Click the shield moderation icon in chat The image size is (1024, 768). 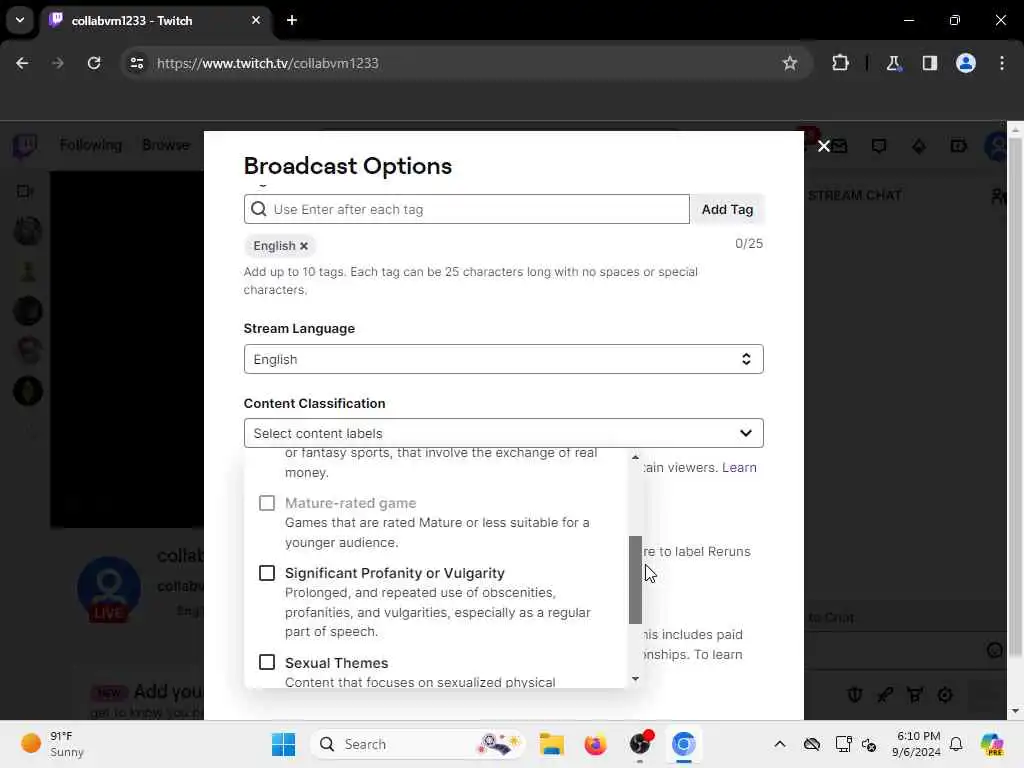coord(855,695)
